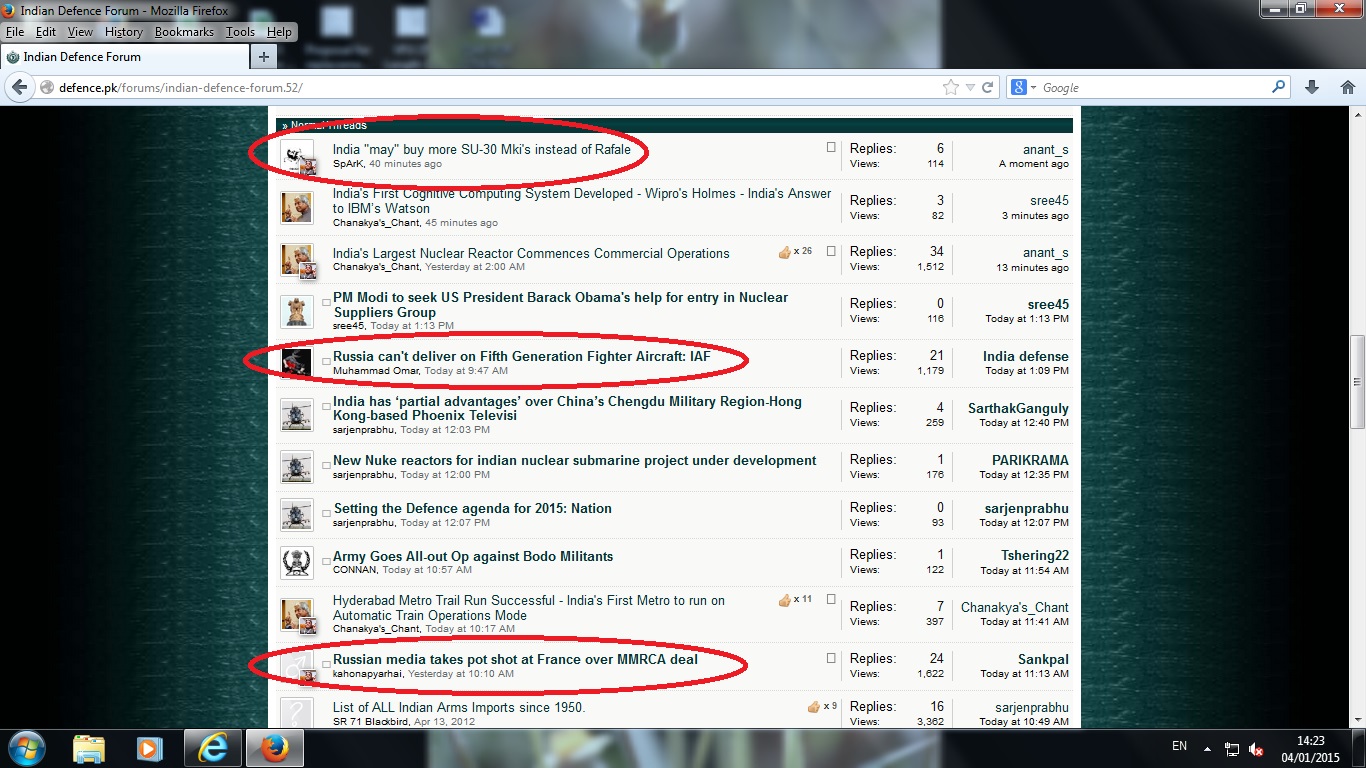Open New Nuke reactors submarine thread
1366x768 pixels.
coord(575,461)
